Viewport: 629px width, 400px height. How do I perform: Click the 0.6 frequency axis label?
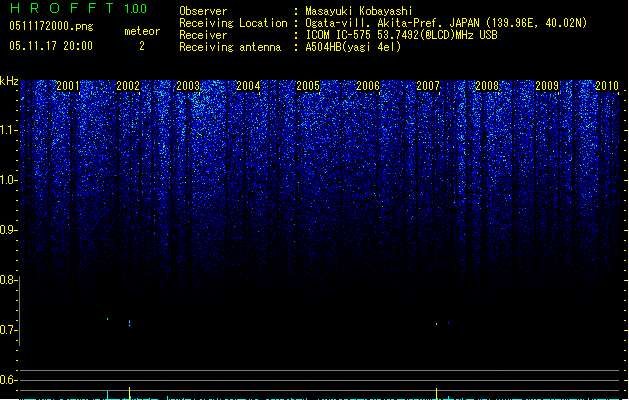(8, 380)
